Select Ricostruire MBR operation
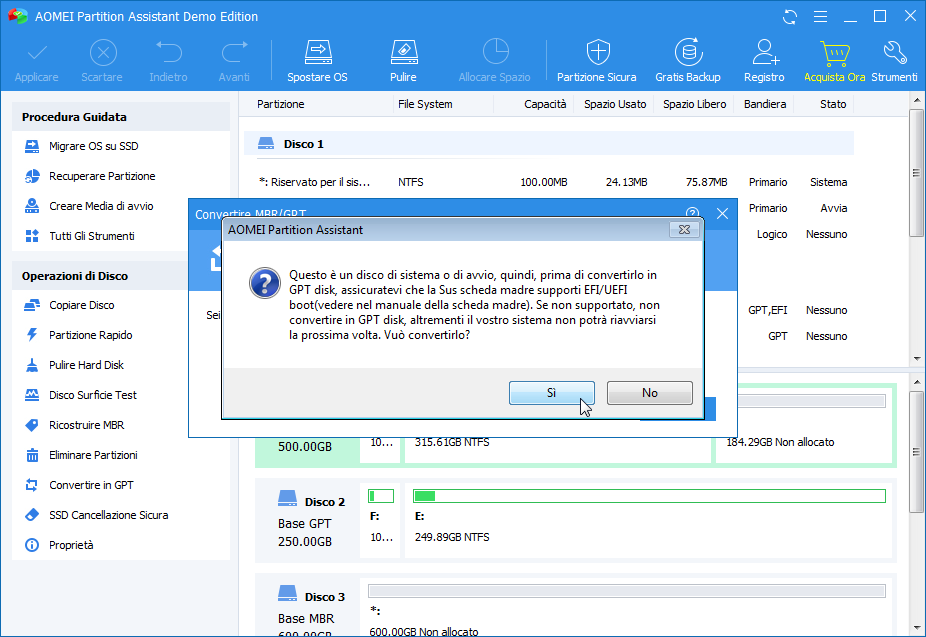The height and width of the screenshot is (637, 926). pos(74,425)
